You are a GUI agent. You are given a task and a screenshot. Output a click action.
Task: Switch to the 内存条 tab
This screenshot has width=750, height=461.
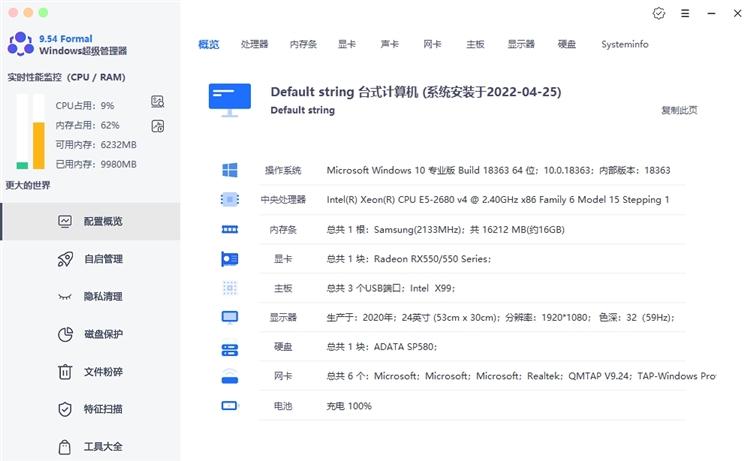click(x=303, y=44)
